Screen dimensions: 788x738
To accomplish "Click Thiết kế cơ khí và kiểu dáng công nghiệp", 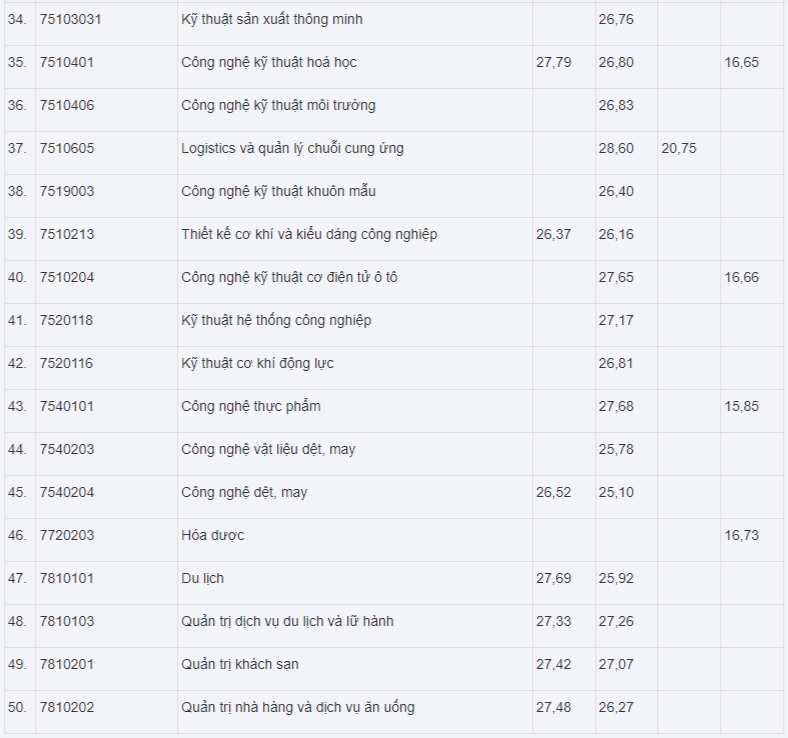I will 309,234.
